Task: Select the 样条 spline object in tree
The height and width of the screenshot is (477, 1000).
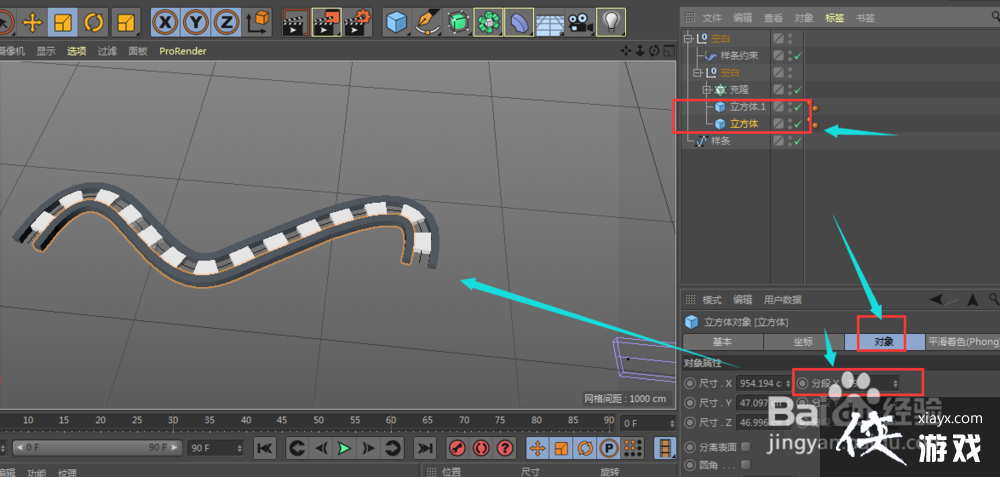Action: pyautogui.click(x=721, y=141)
